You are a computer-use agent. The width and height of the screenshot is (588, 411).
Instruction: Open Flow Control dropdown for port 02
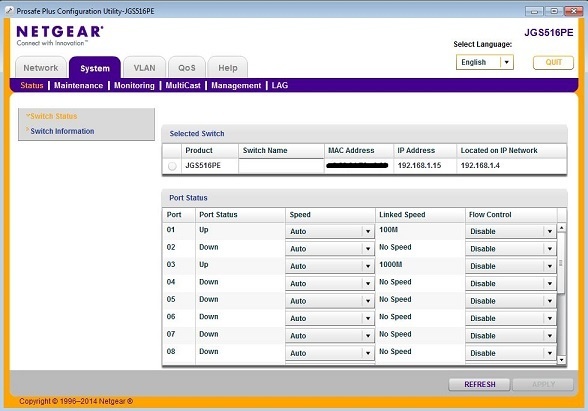[511, 249]
